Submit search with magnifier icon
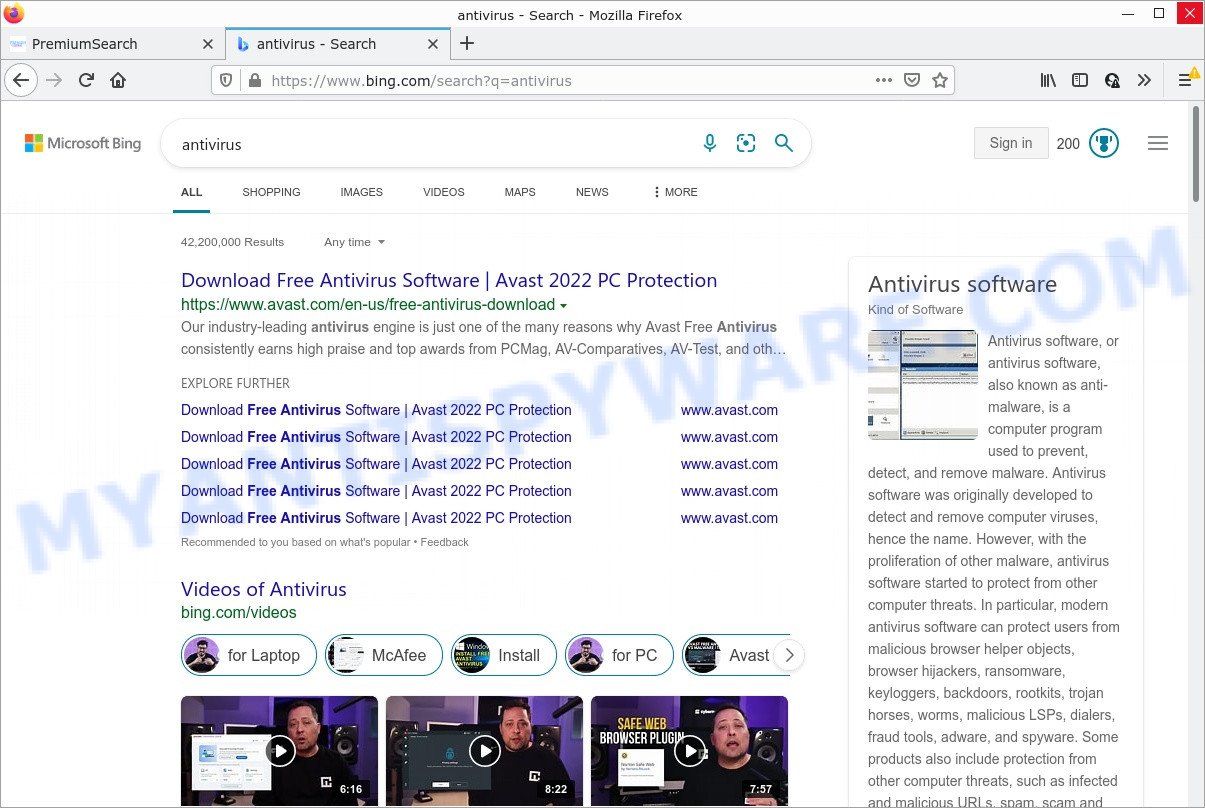The height and width of the screenshot is (808, 1205). [x=784, y=144]
